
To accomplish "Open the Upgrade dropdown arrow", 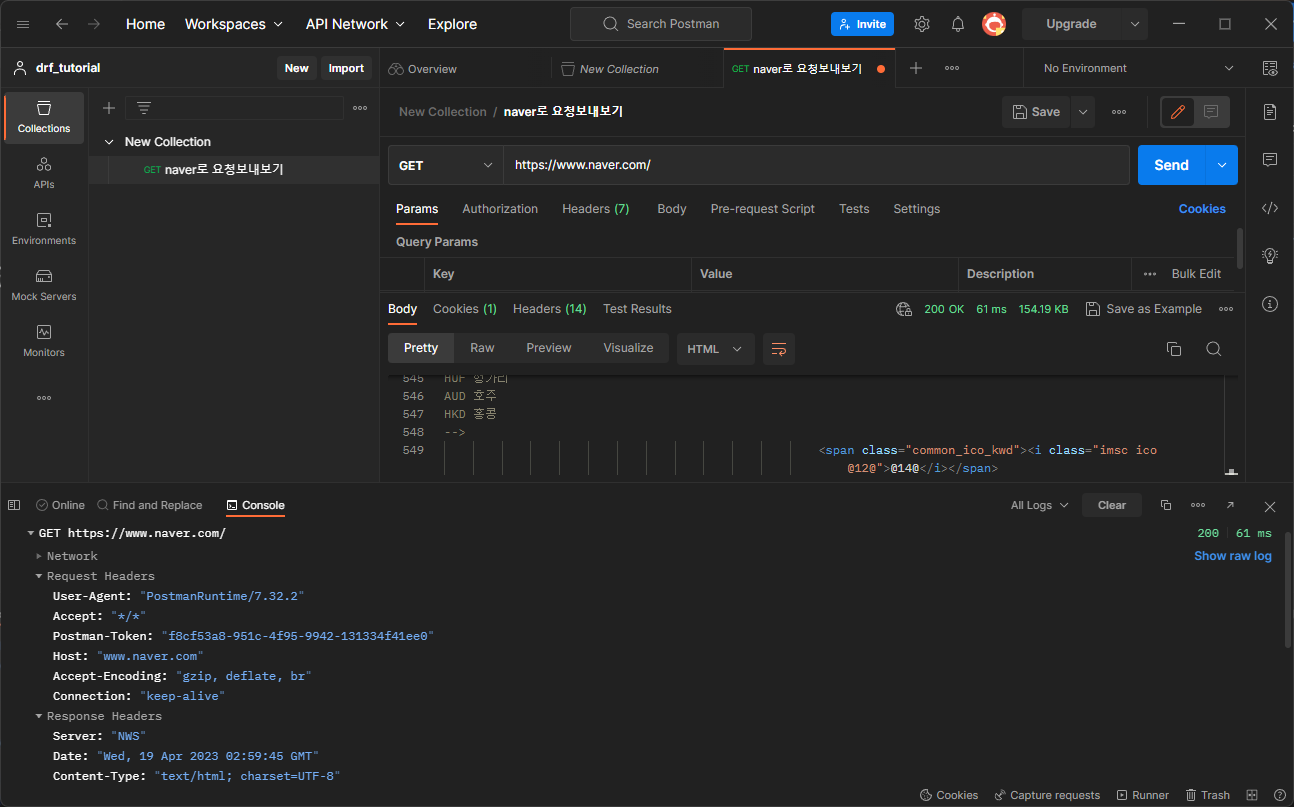I will (x=1134, y=24).
